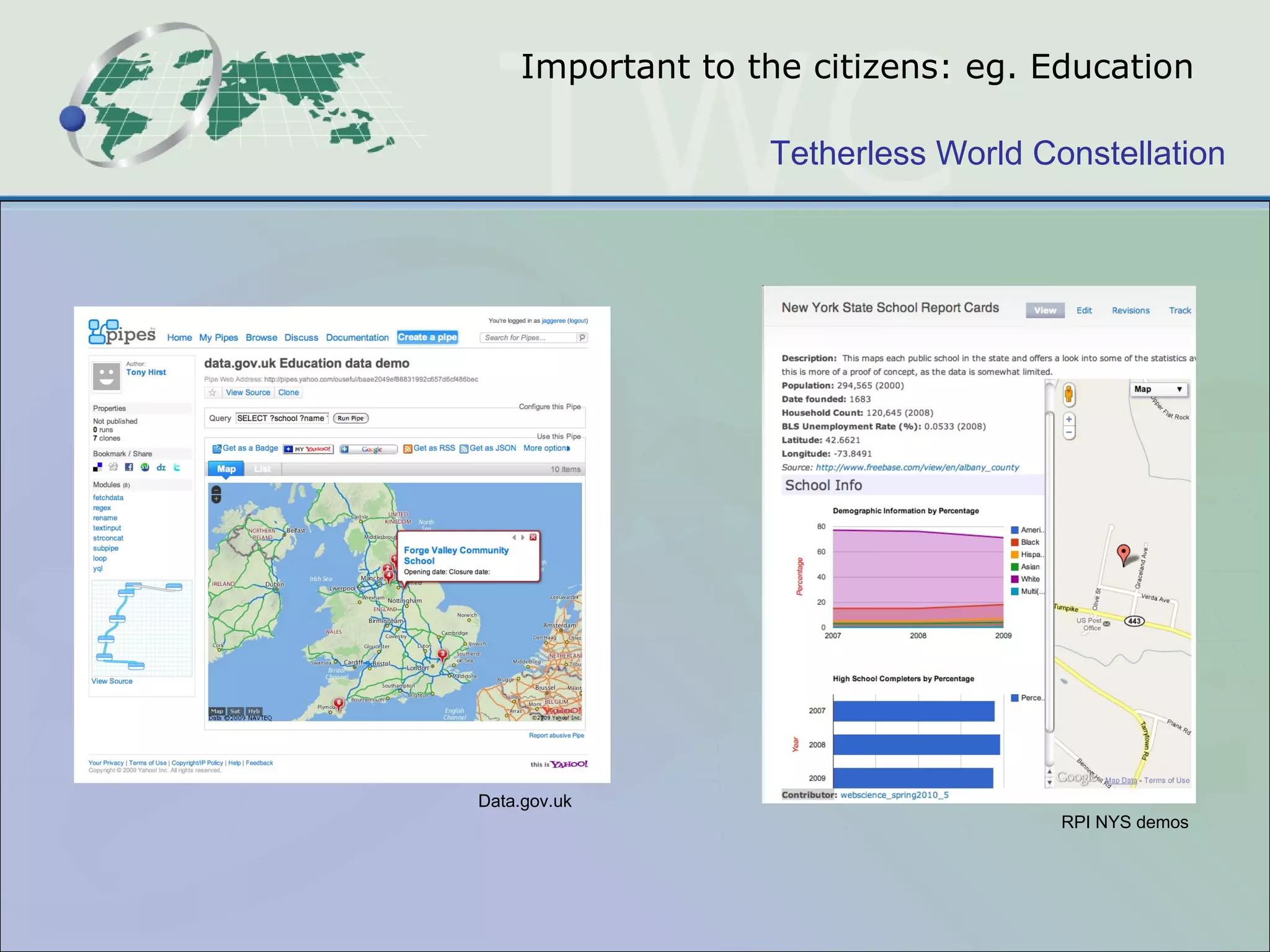Open the Revisions tab
The height and width of the screenshot is (952, 1270).
pos(1130,311)
